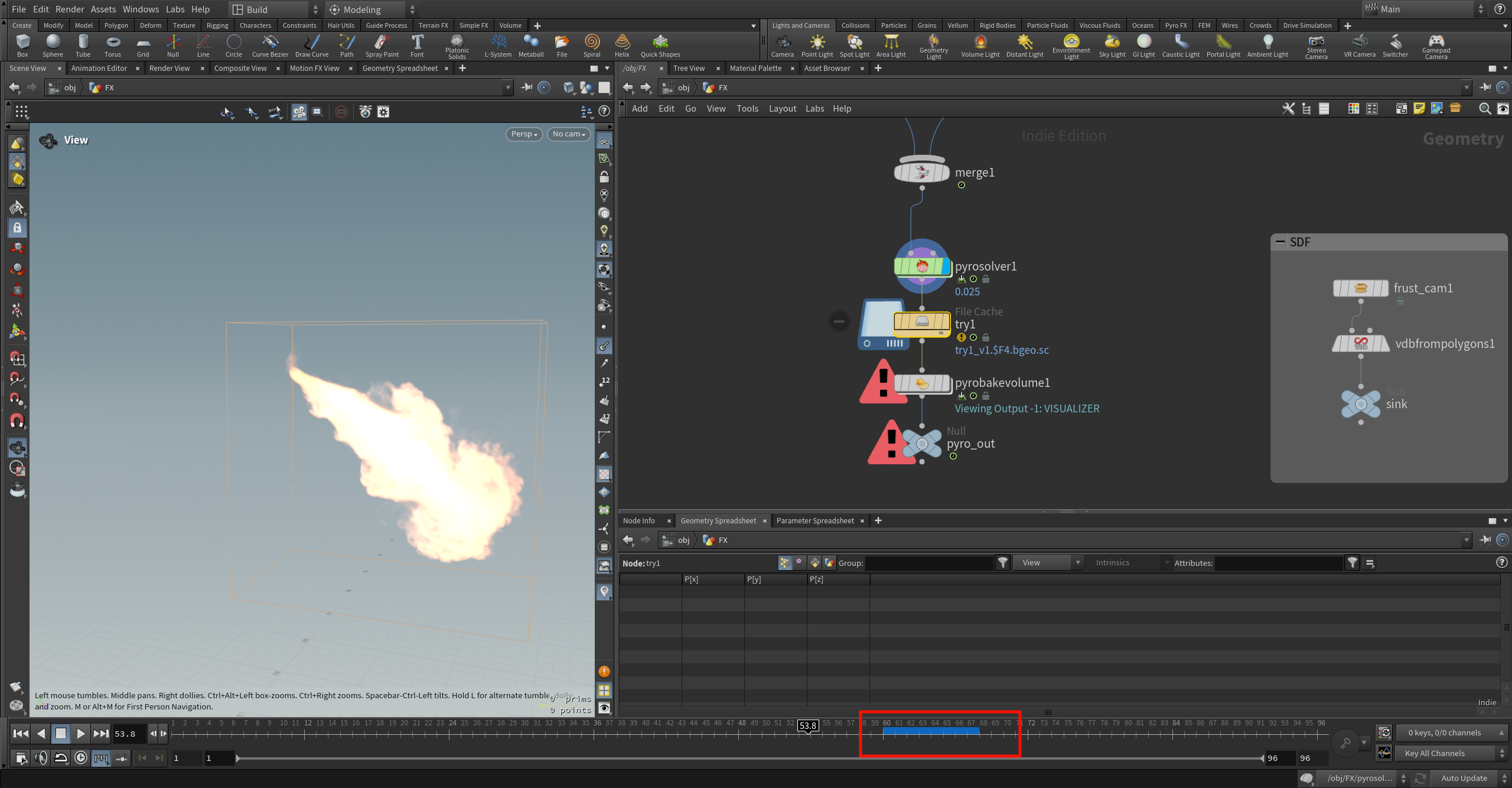The image size is (1512, 788).
Task: Open the Build desktop dropdown
Action: point(275,9)
